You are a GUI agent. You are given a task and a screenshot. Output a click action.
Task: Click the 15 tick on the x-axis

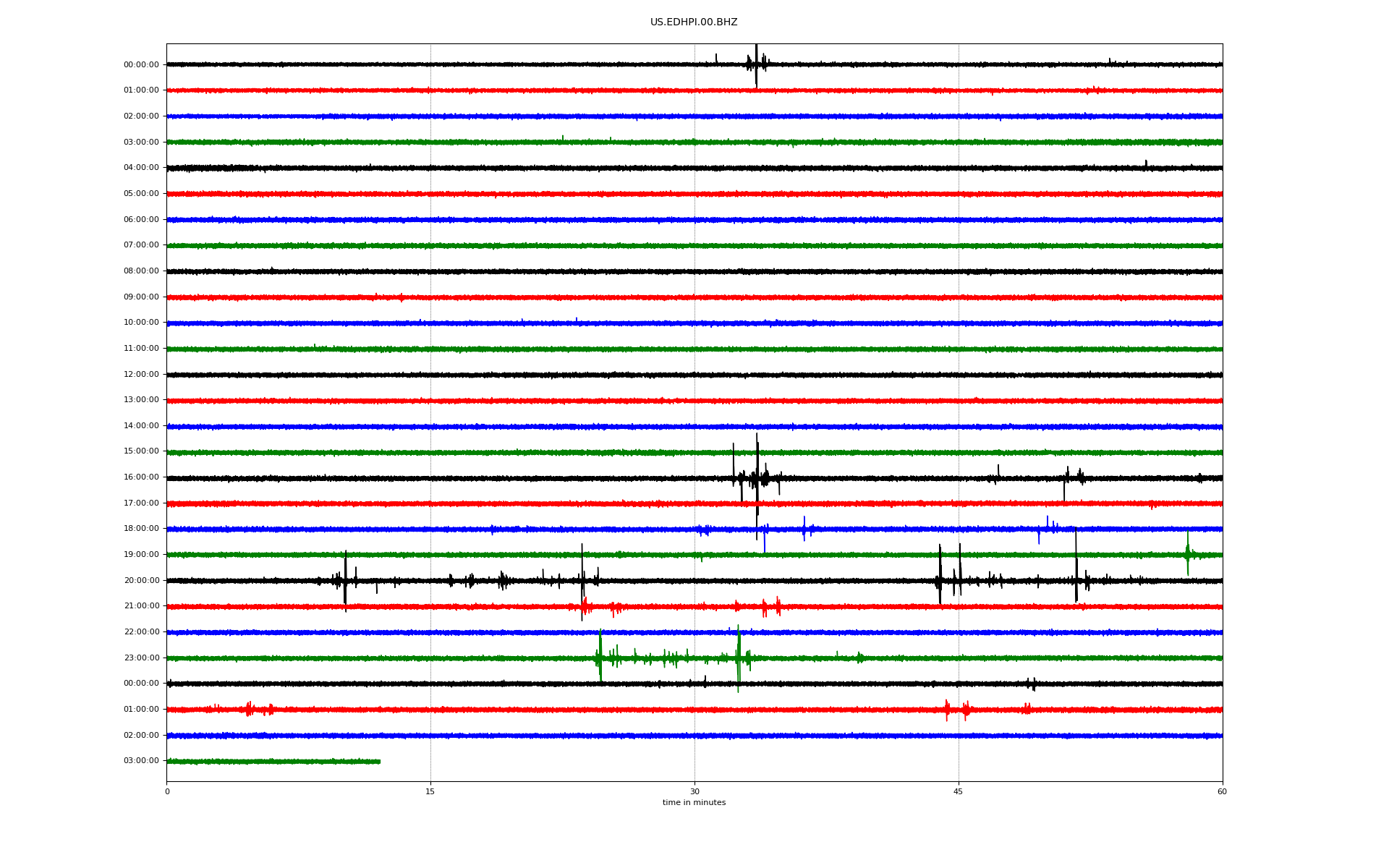point(430,791)
